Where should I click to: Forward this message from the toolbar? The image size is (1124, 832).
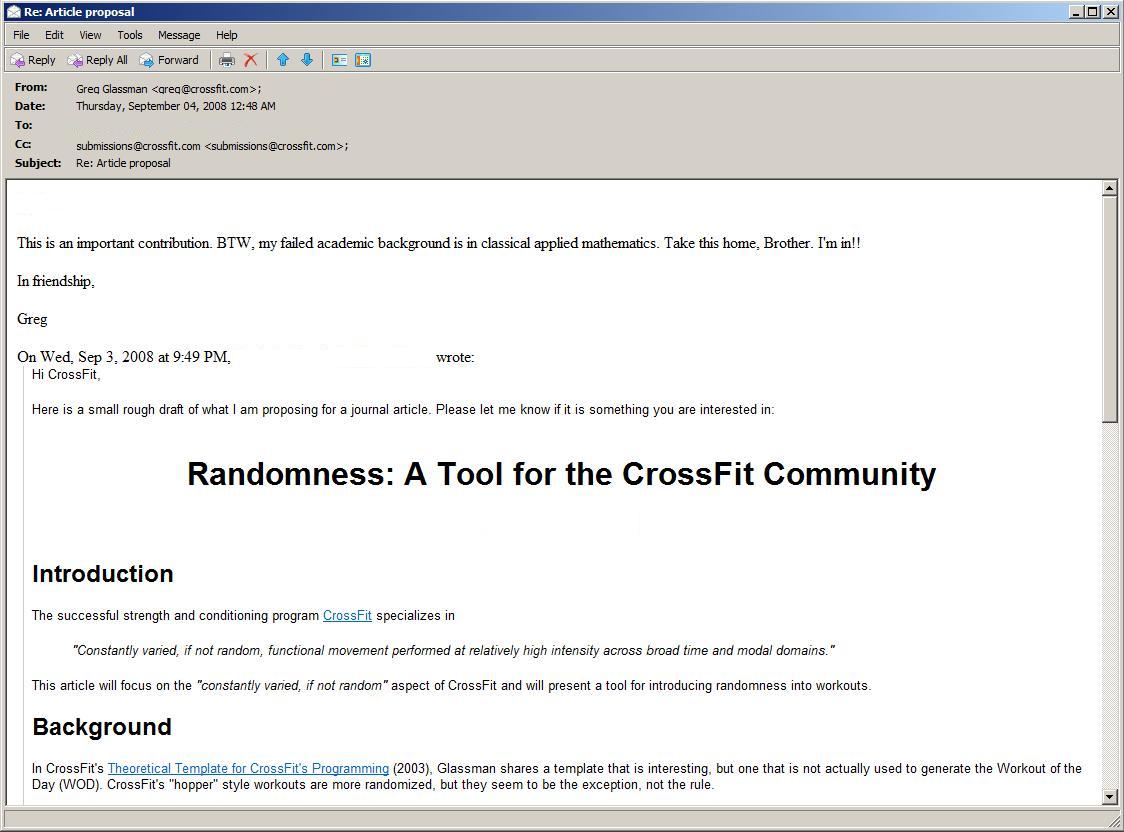click(169, 60)
